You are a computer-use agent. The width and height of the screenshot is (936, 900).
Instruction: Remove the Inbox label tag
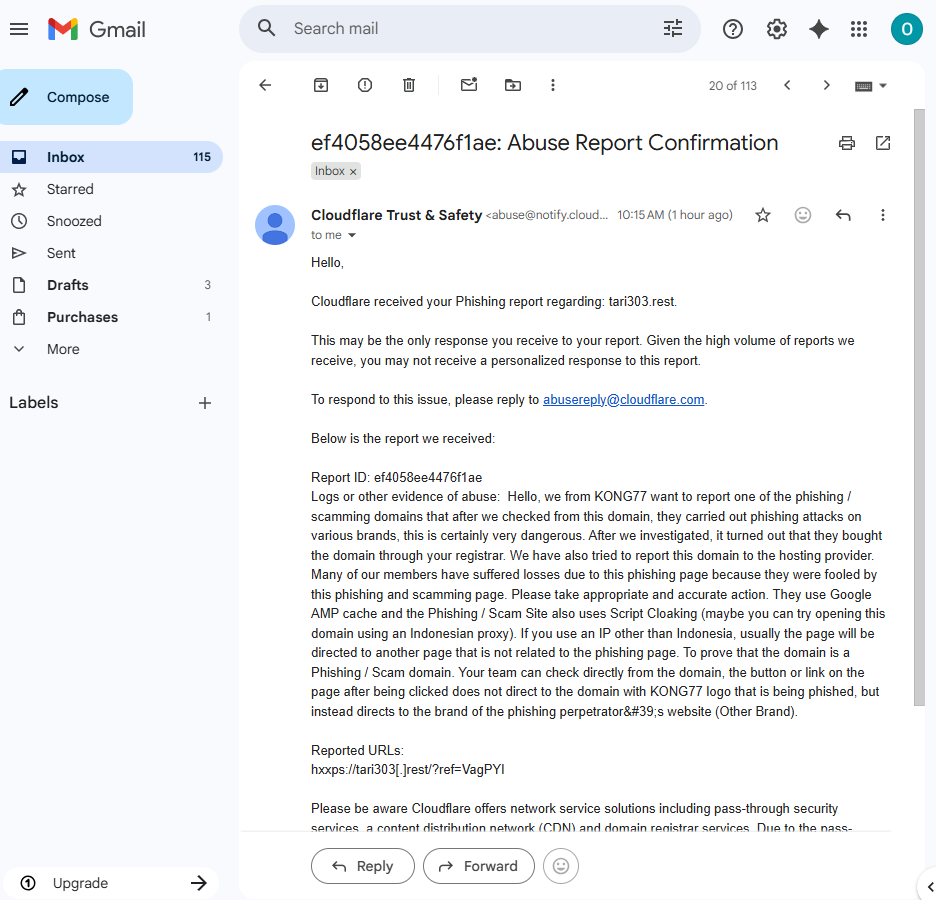coord(353,172)
